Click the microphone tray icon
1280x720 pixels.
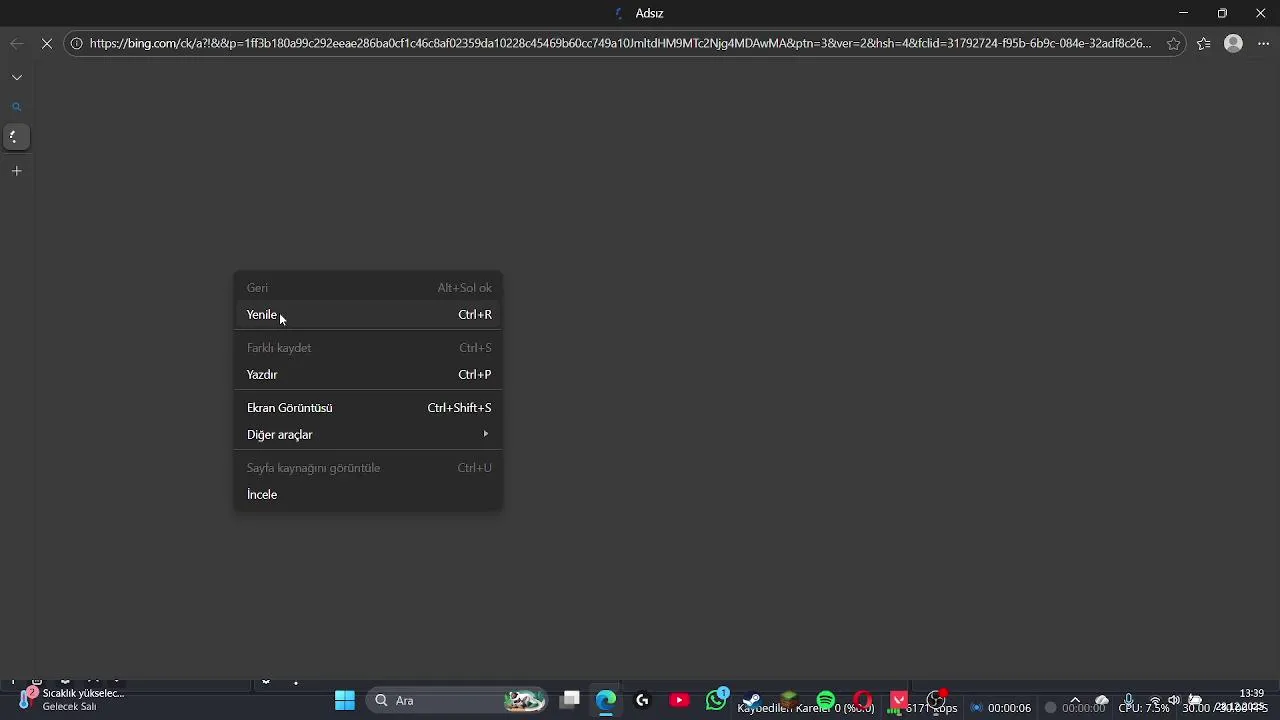point(1128,700)
